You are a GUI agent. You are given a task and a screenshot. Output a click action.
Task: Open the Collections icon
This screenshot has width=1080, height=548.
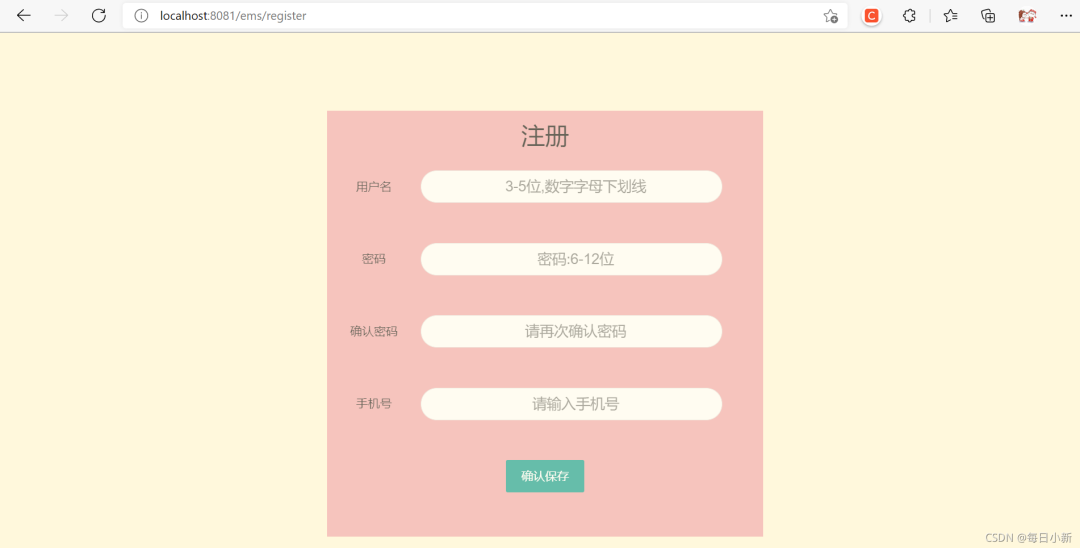988,16
